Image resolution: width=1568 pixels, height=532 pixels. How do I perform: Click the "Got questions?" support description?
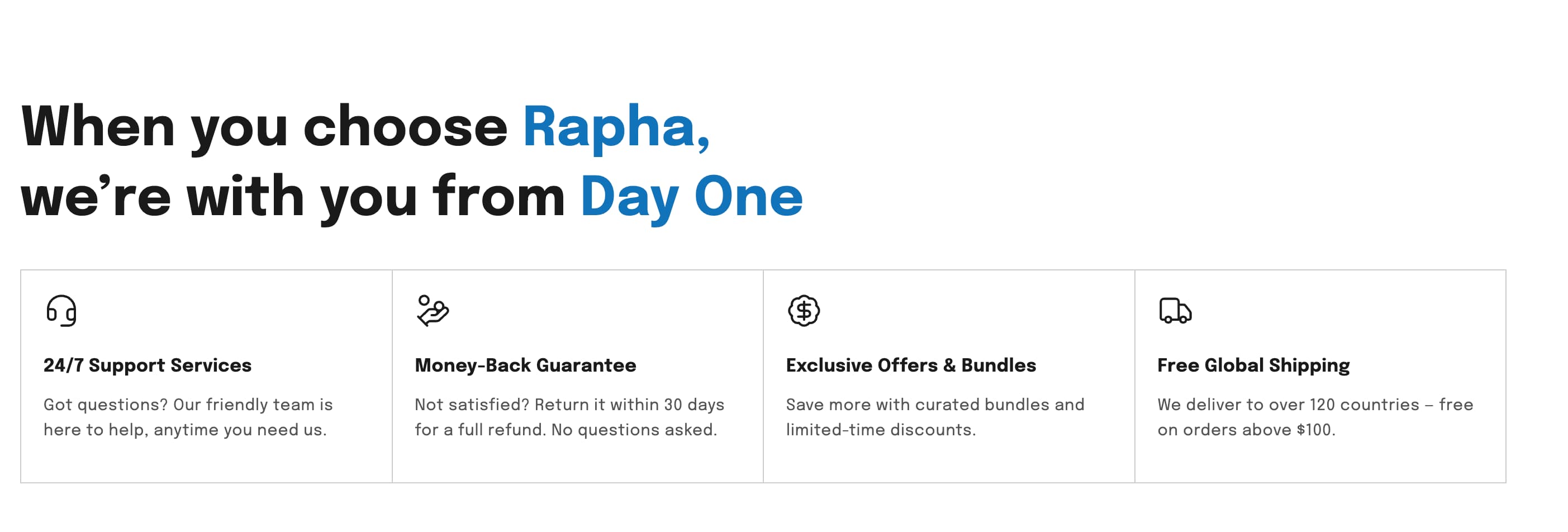[x=188, y=405]
